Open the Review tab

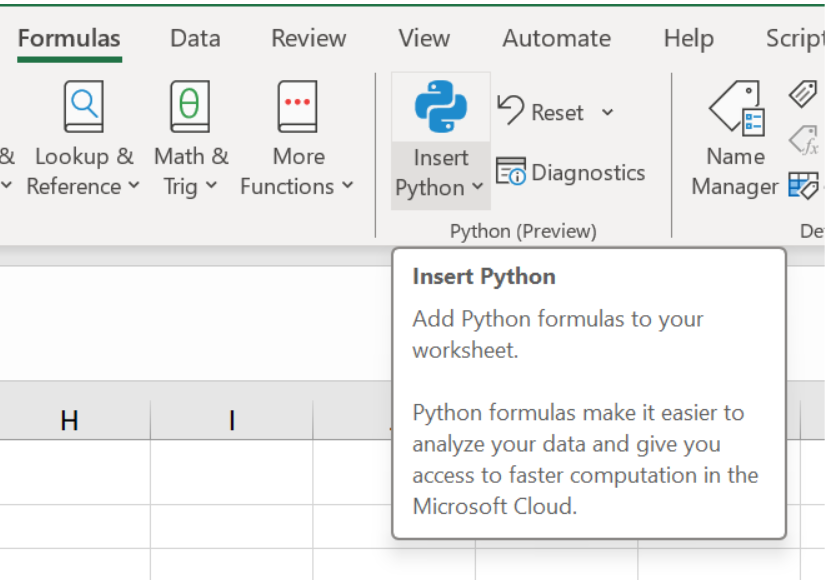click(x=308, y=38)
